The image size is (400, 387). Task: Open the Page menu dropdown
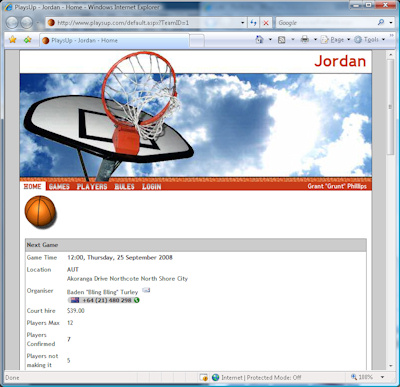pyautogui.click(x=335, y=40)
